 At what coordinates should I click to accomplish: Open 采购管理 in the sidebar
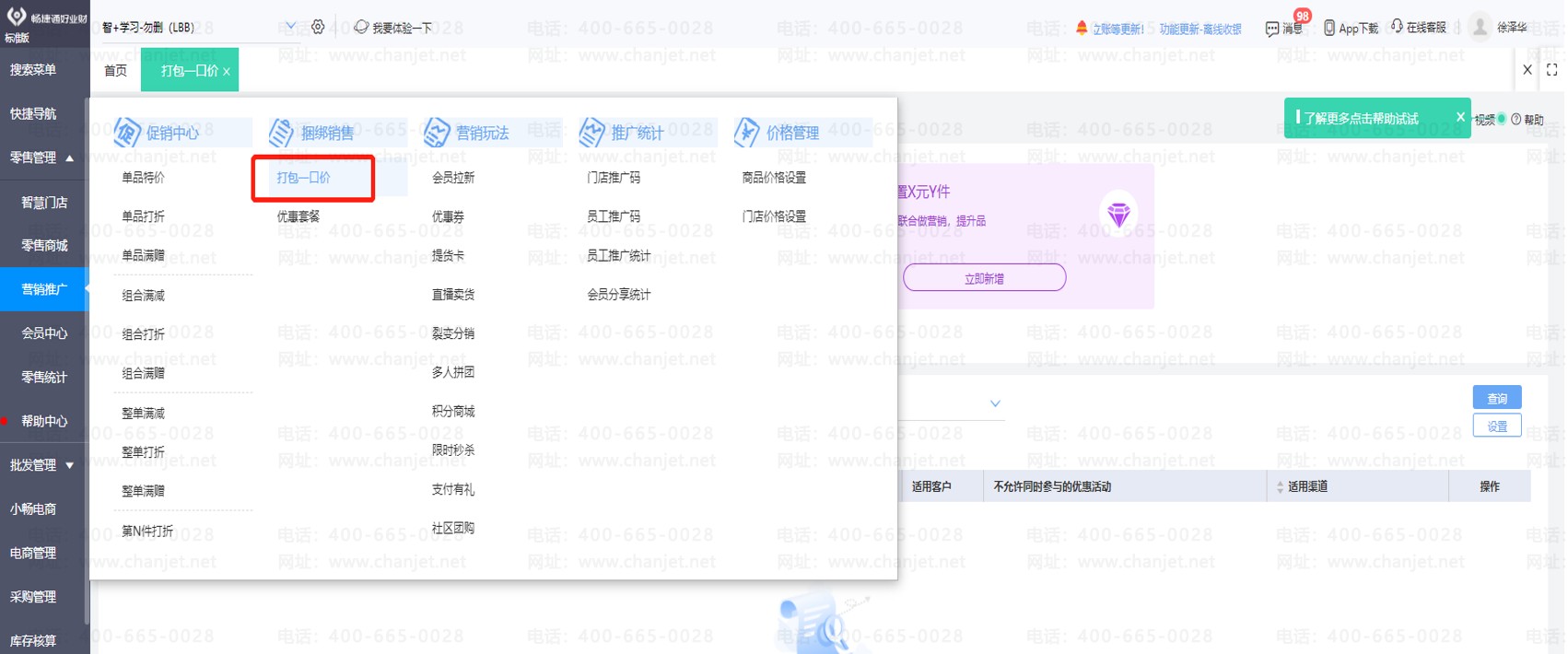(x=33, y=597)
